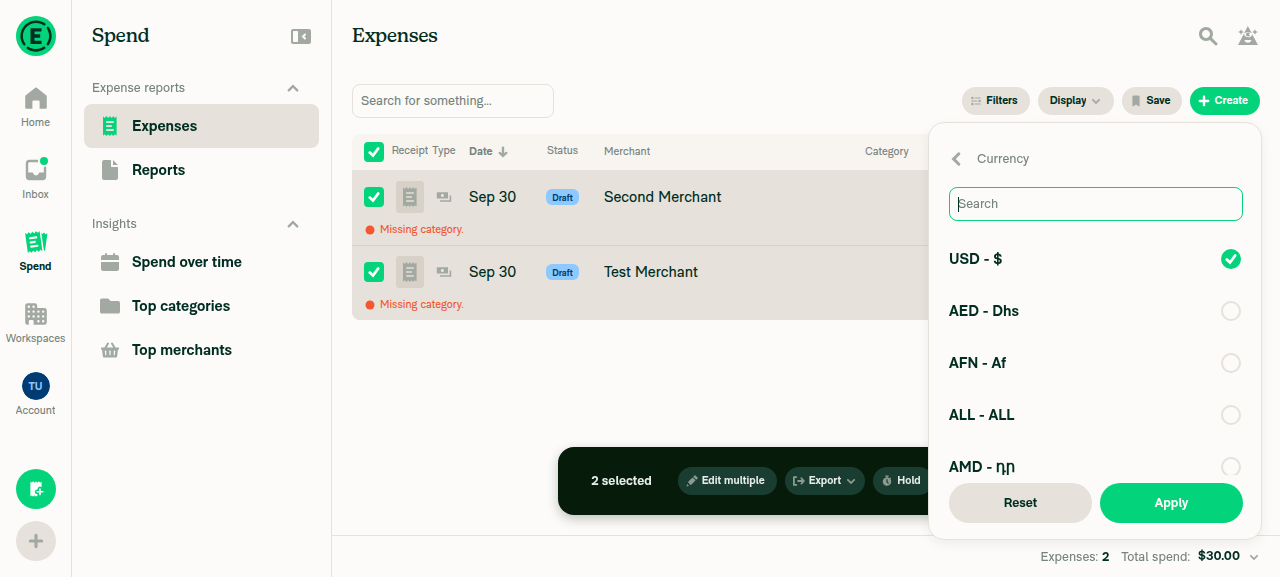
Task: Click receipt thumbnail for Test Merchant
Action: 410,272
